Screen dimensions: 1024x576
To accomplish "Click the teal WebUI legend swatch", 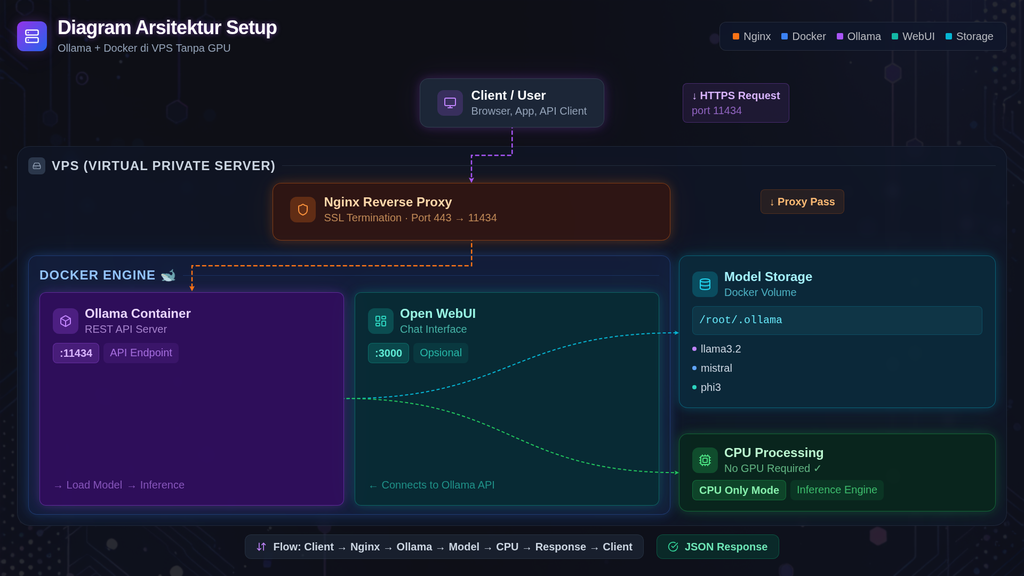I will [895, 37].
